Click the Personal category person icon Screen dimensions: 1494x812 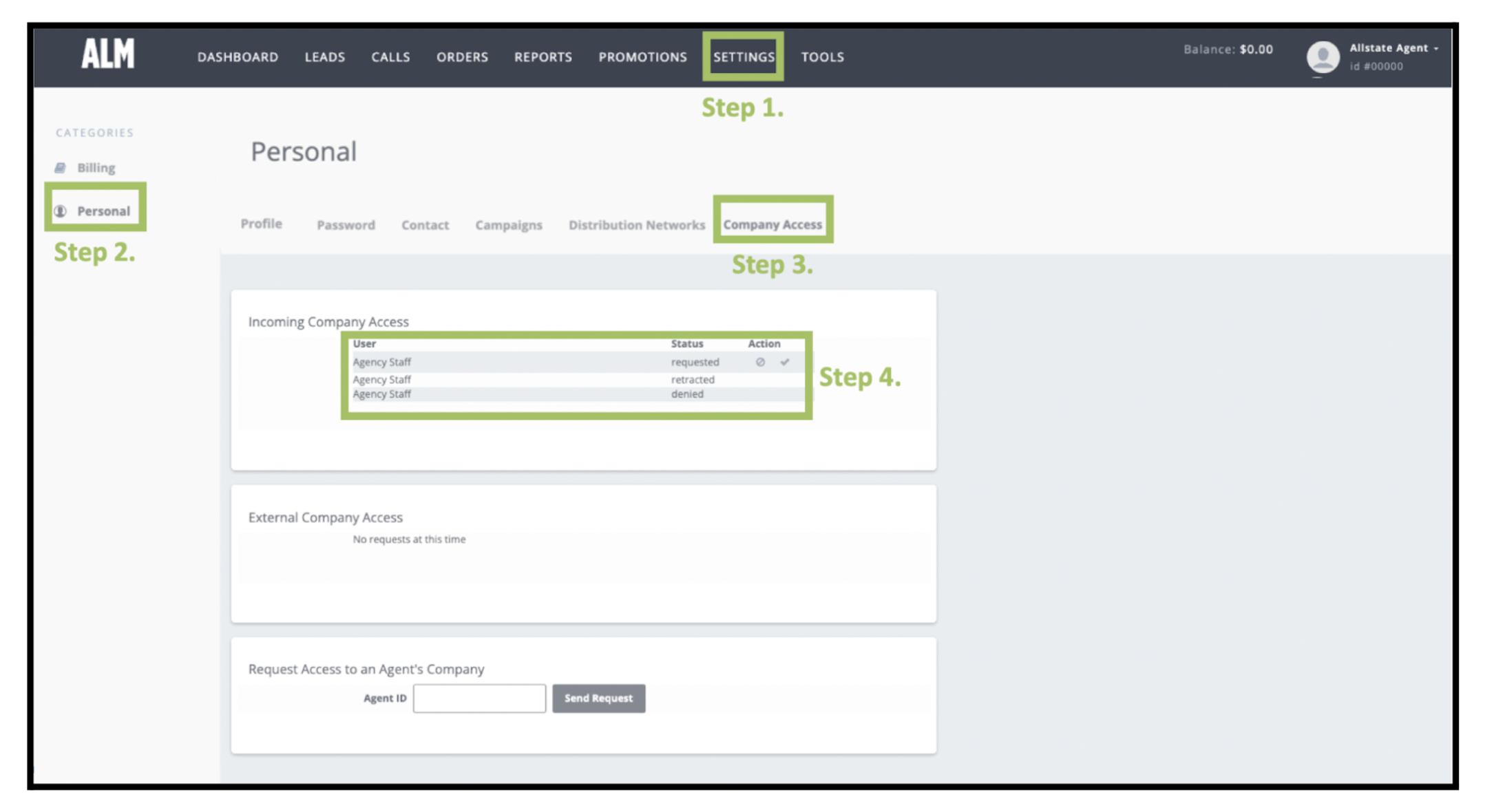coord(61,211)
